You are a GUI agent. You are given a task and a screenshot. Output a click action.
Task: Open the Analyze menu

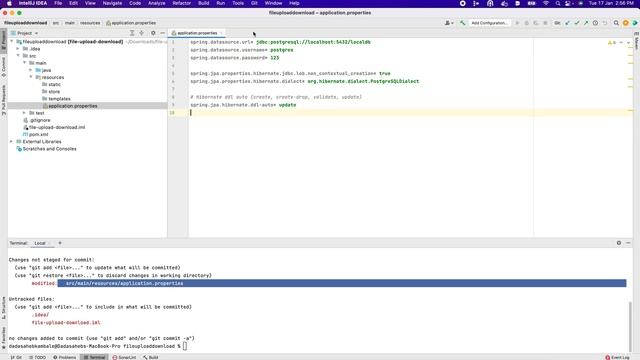[x=156, y=3]
